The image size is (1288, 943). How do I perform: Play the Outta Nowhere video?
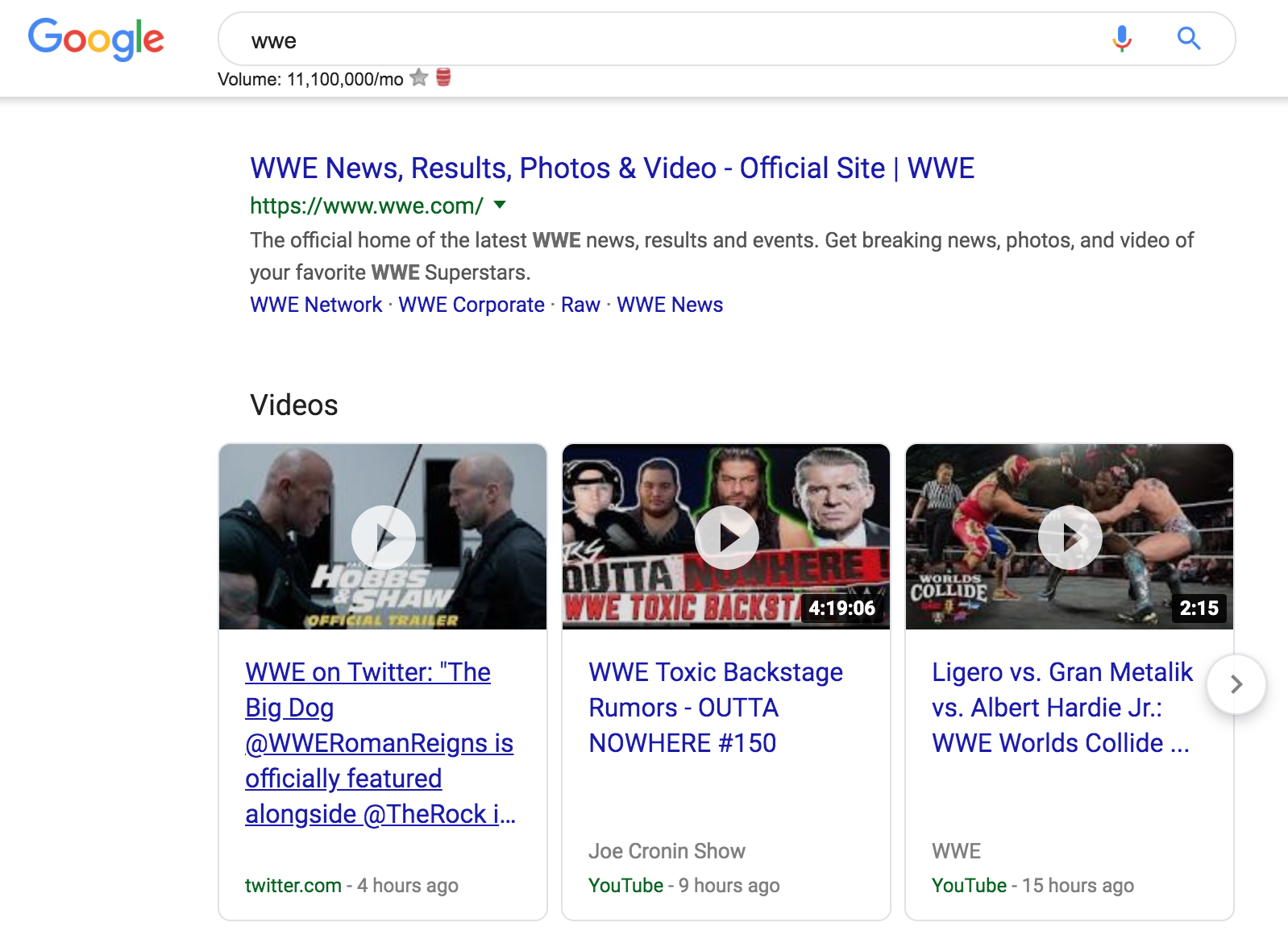pyautogui.click(x=727, y=537)
